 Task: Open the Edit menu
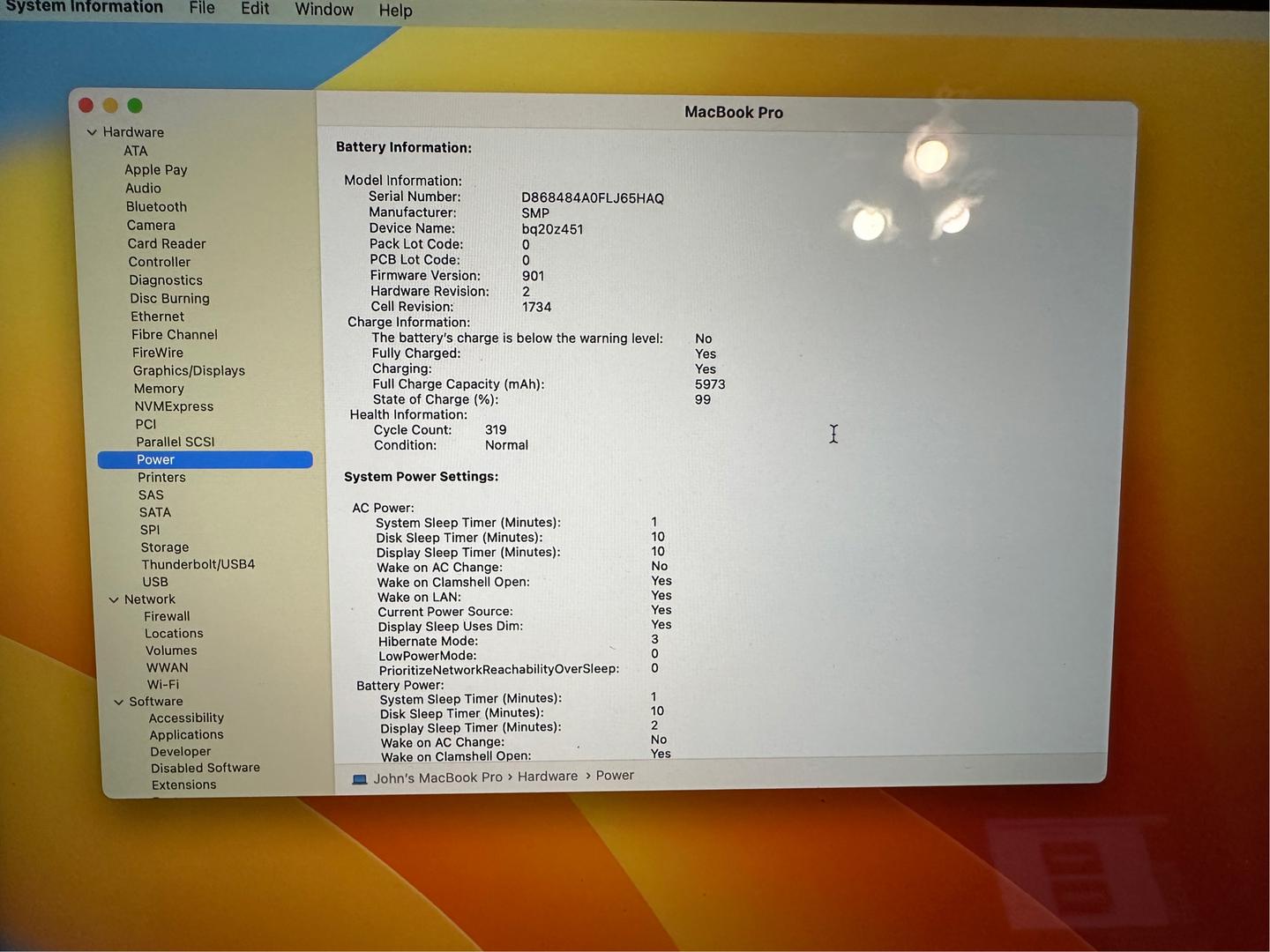[255, 8]
